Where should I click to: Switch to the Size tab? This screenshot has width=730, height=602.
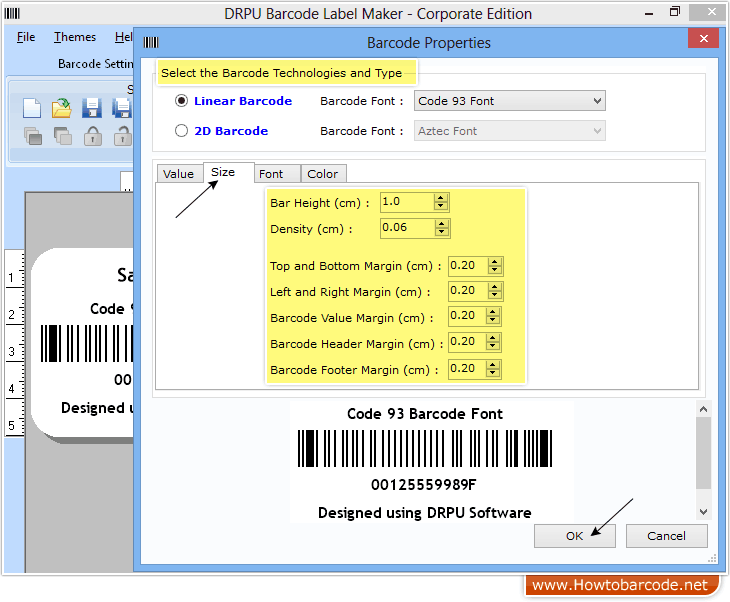[229, 172]
